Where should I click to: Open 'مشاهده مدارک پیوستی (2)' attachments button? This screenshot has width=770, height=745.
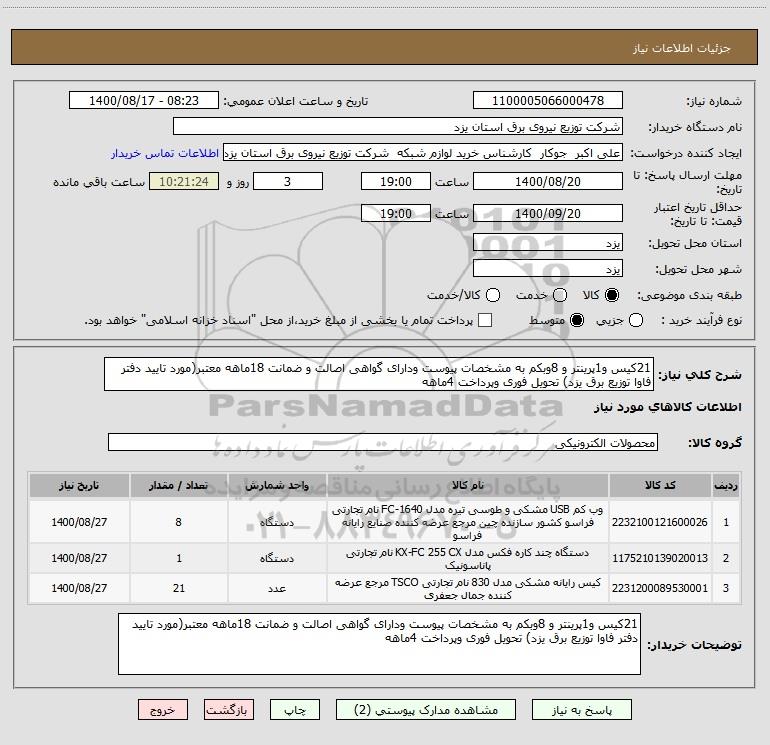click(x=426, y=710)
